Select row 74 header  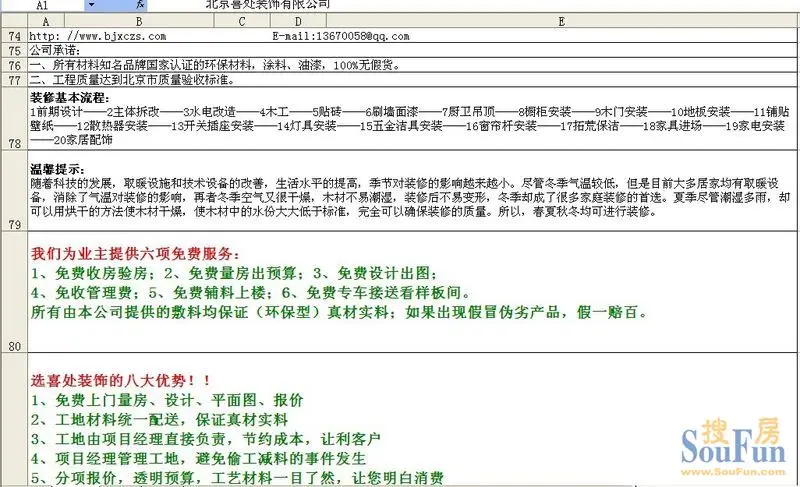[x=13, y=37]
